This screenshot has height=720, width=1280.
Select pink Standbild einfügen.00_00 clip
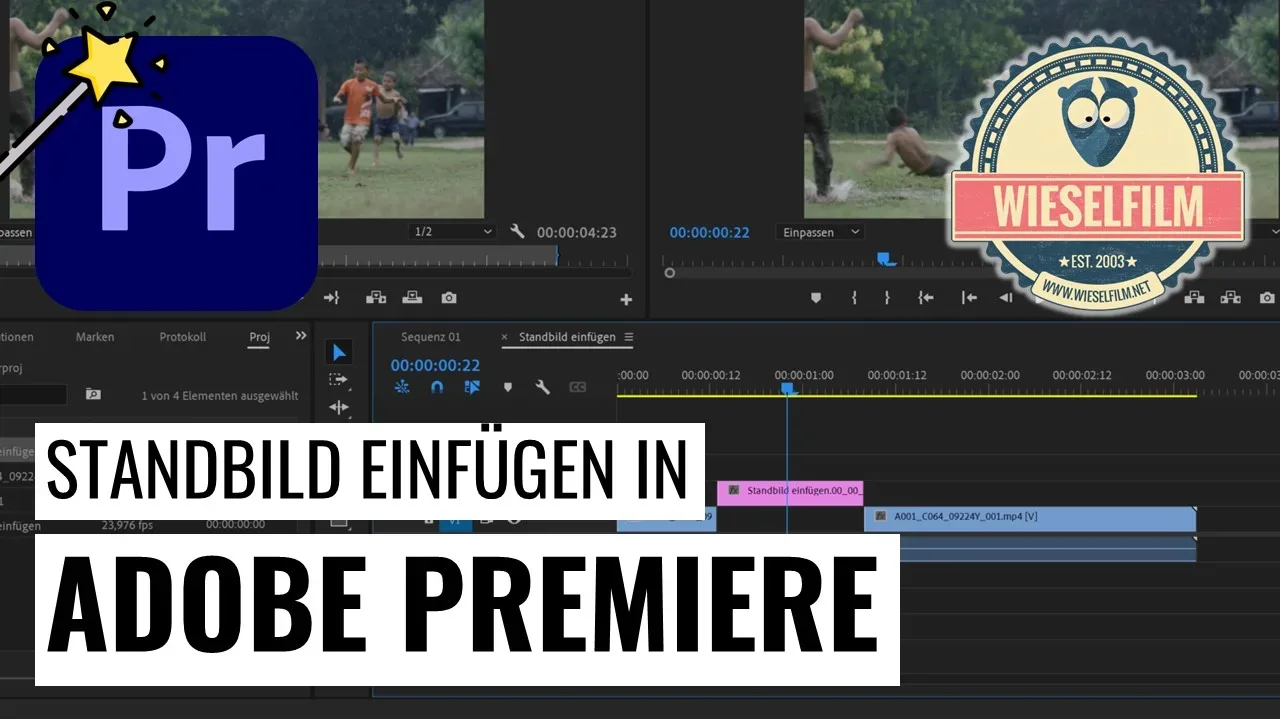click(790, 491)
